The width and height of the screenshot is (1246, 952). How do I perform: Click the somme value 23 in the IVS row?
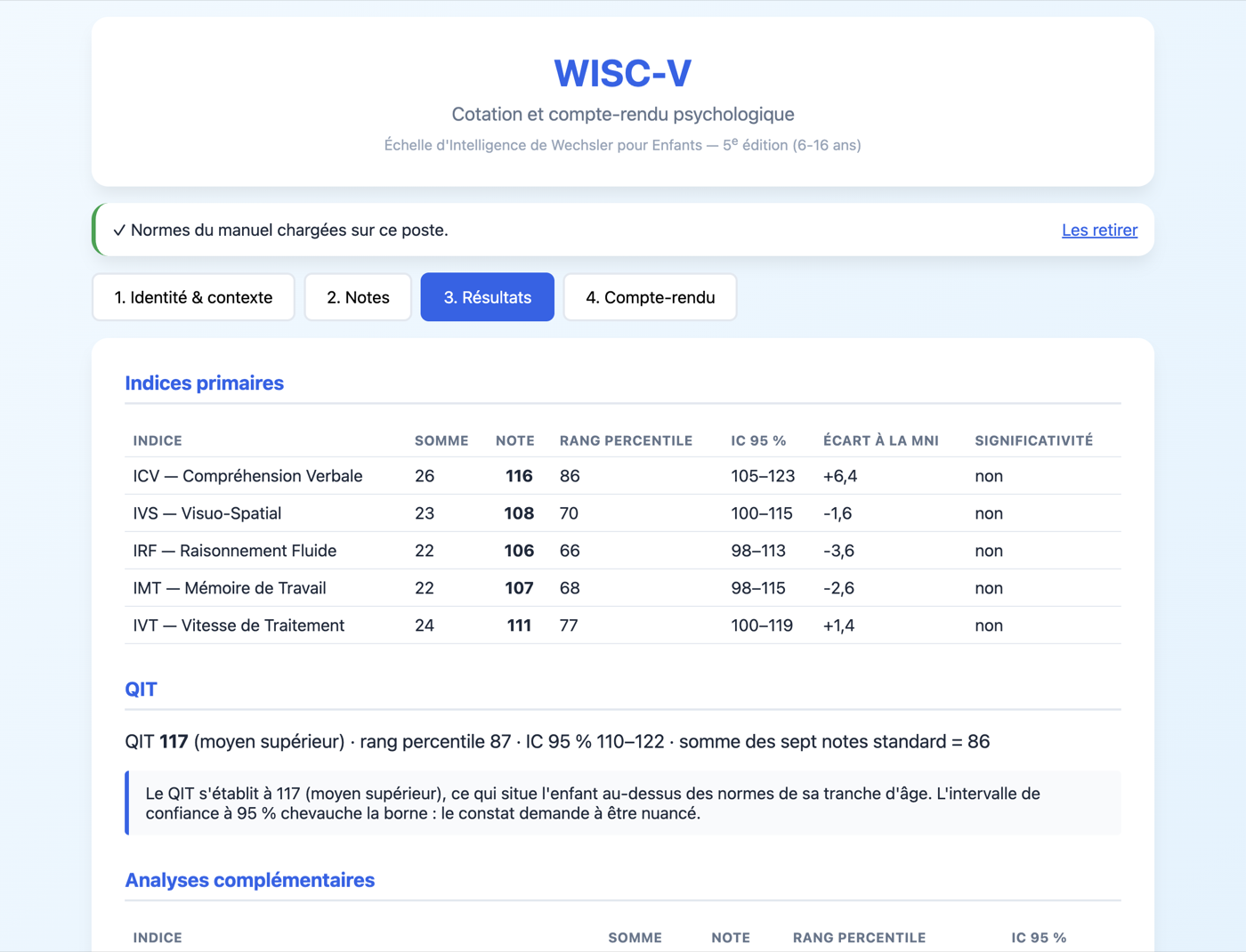tap(425, 513)
